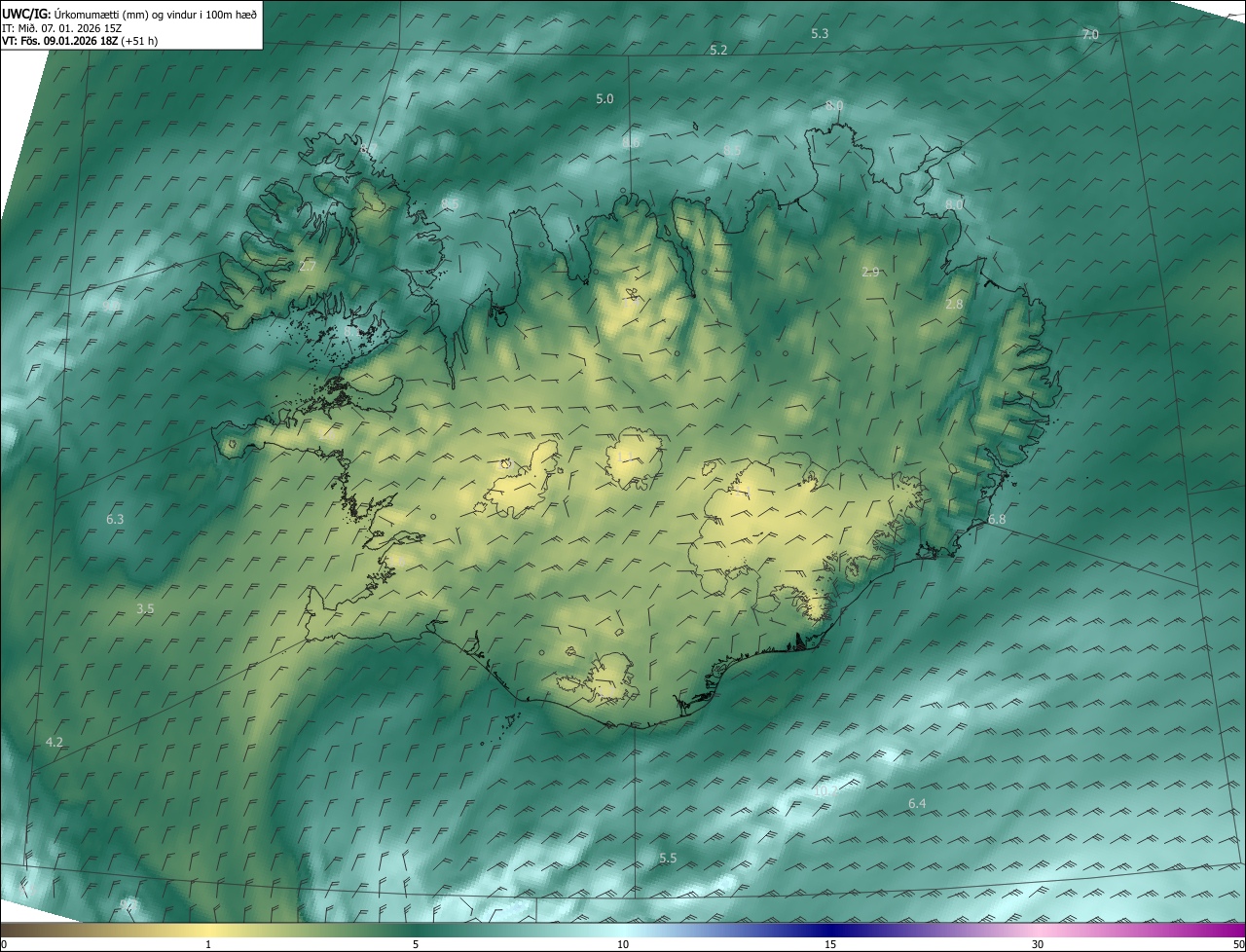Click the valid time 'VT: Fös. 09.01.2026 18Z (+51 h)'
The width and height of the screenshot is (1246, 952).
[x=81, y=41]
